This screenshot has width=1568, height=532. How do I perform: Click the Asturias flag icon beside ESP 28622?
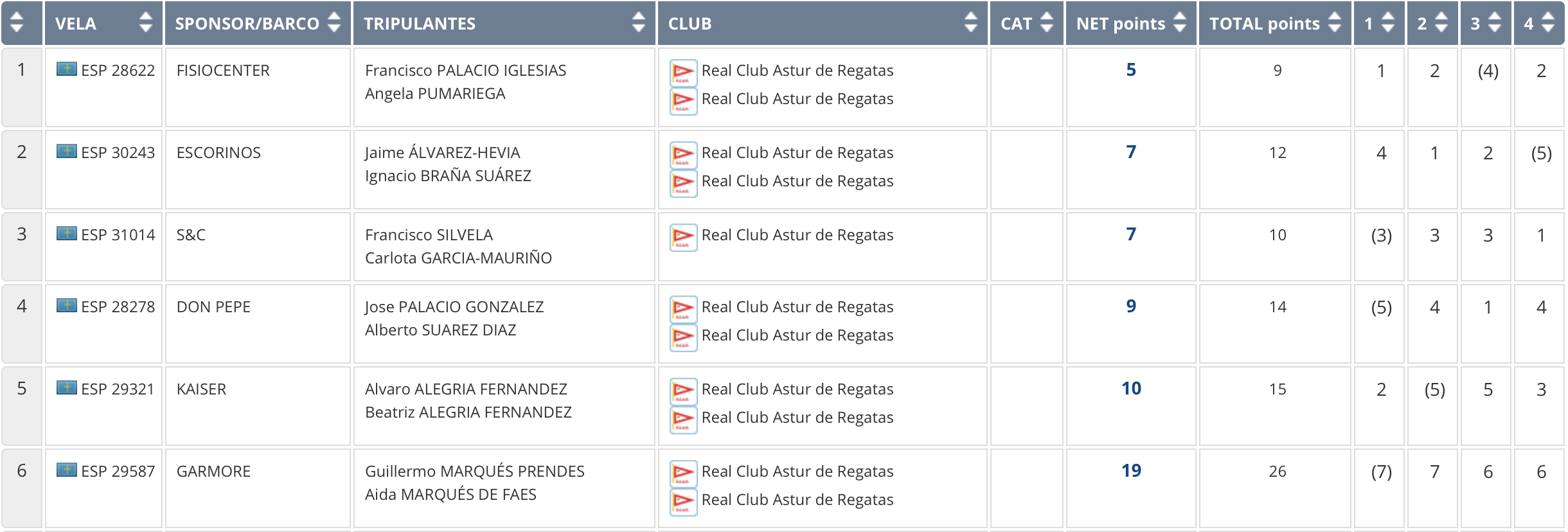click(x=67, y=69)
